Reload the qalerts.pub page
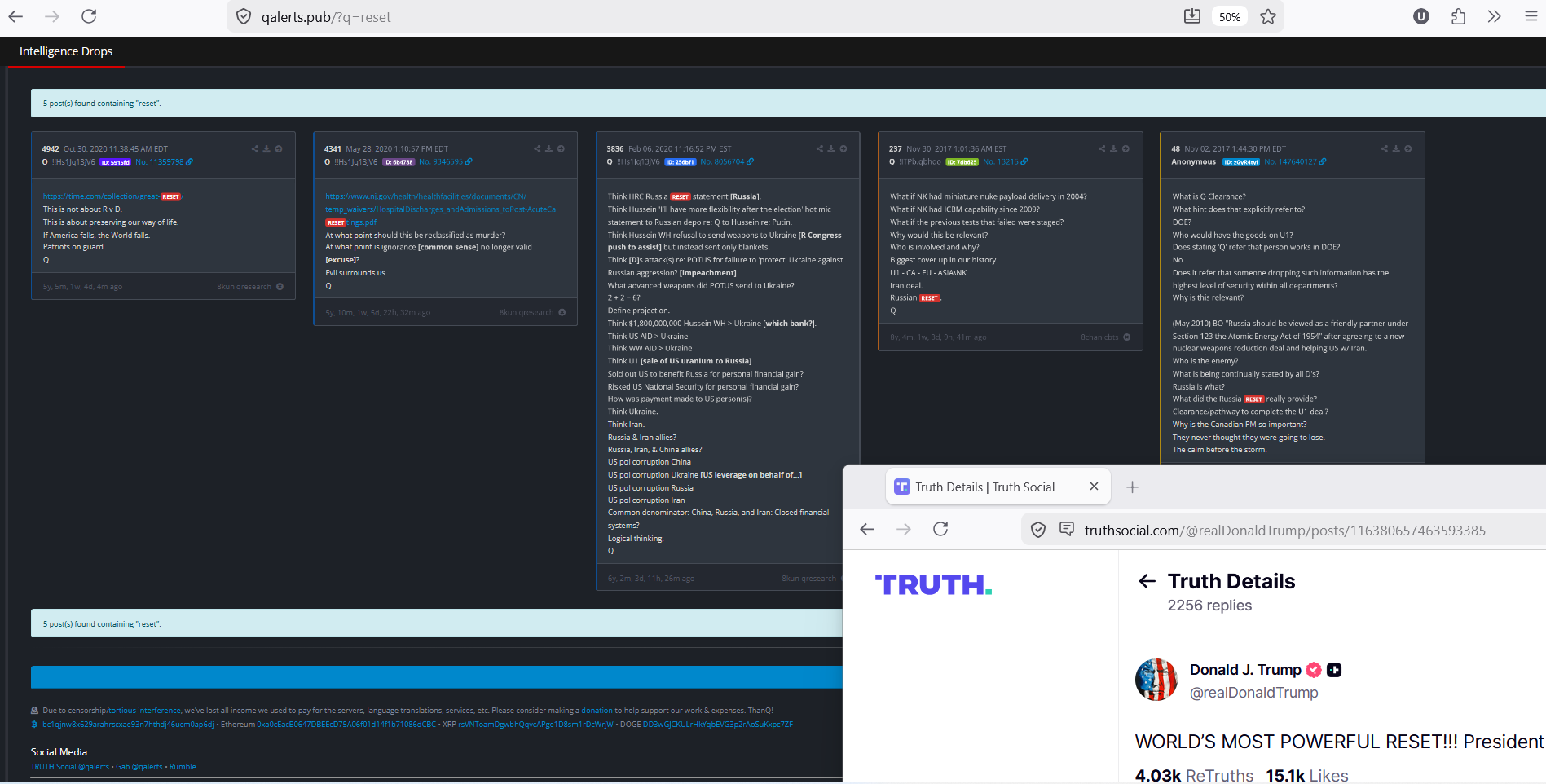Image resolution: width=1546 pixels, height=784 pixels. click(89, 16)
